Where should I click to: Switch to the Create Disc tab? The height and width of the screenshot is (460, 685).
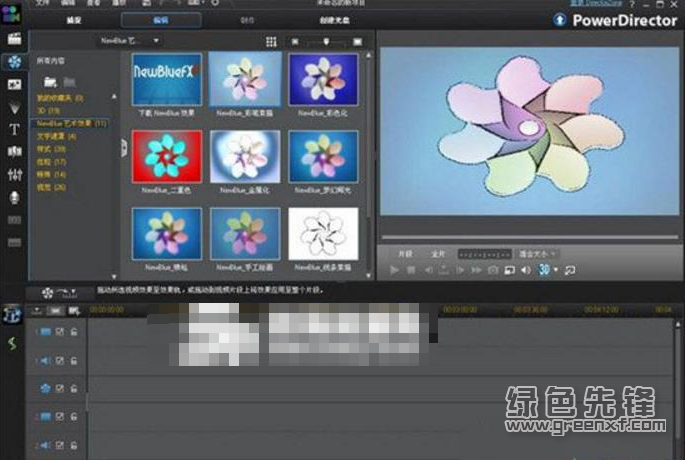coord(334,20)
